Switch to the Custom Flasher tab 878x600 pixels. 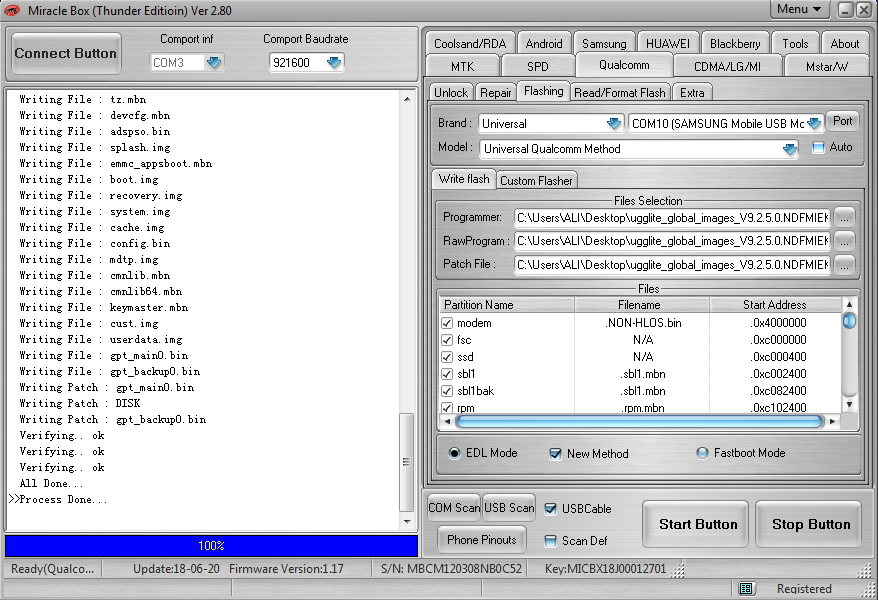point(536,181)
